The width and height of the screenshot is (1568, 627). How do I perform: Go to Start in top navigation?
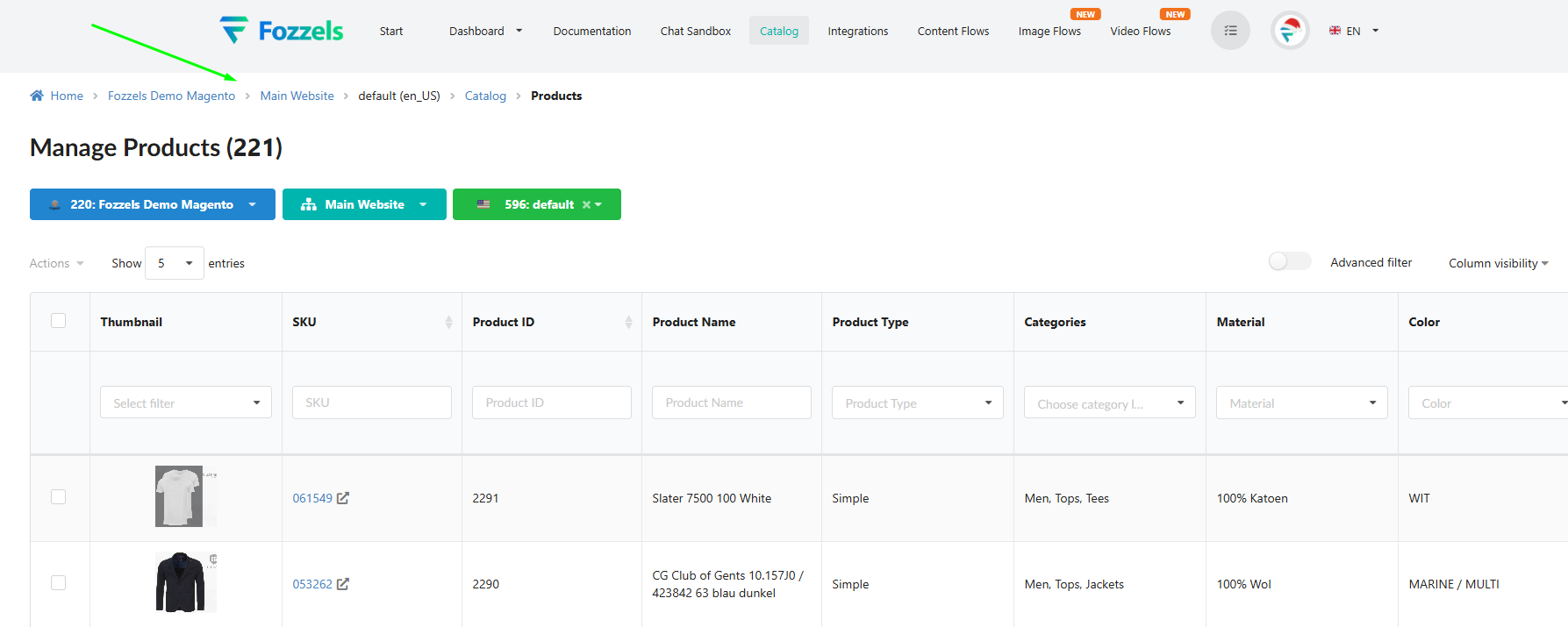(x=391, y=31)
